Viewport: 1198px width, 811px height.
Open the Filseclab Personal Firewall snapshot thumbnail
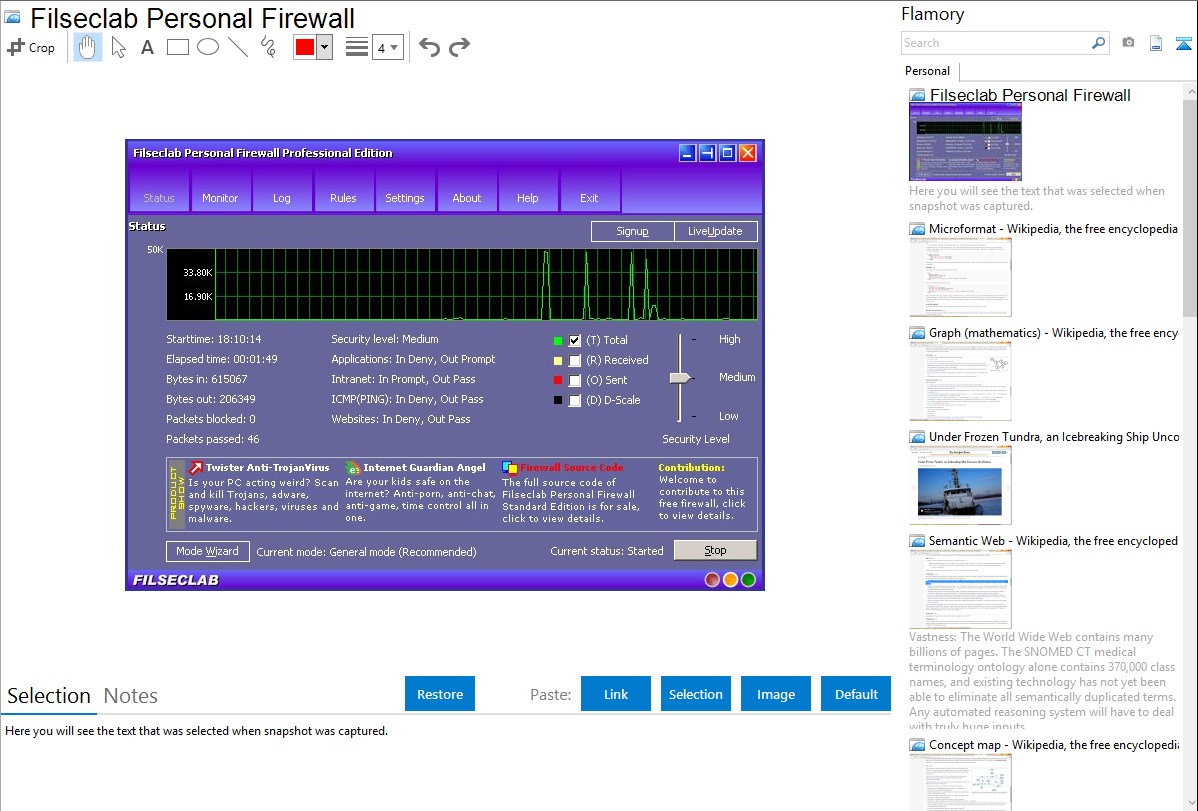(965, 142)
